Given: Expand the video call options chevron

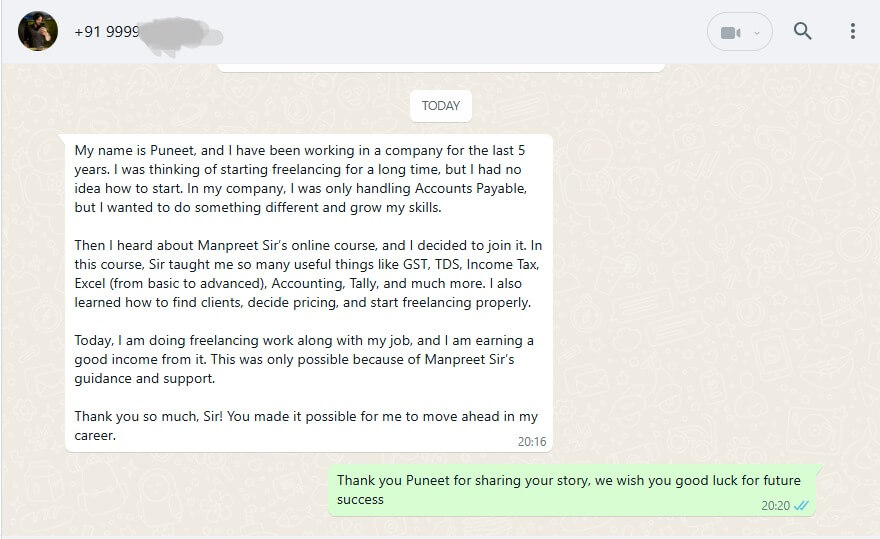Looking at the screenshot, I should (756, 32).
